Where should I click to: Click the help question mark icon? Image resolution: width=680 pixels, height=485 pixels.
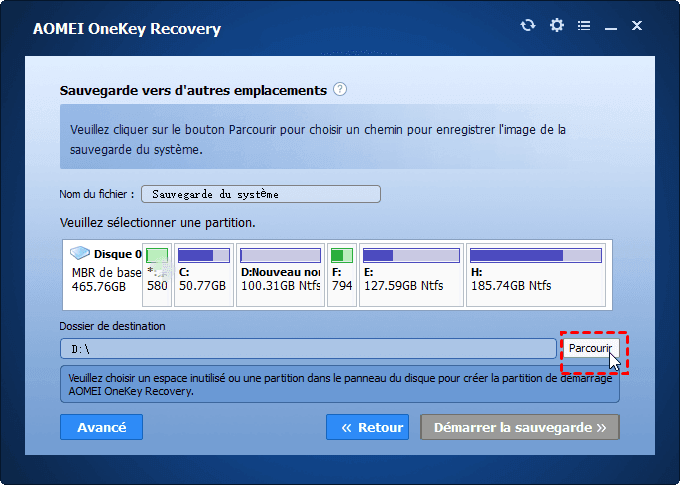click(x=340, y=89)
